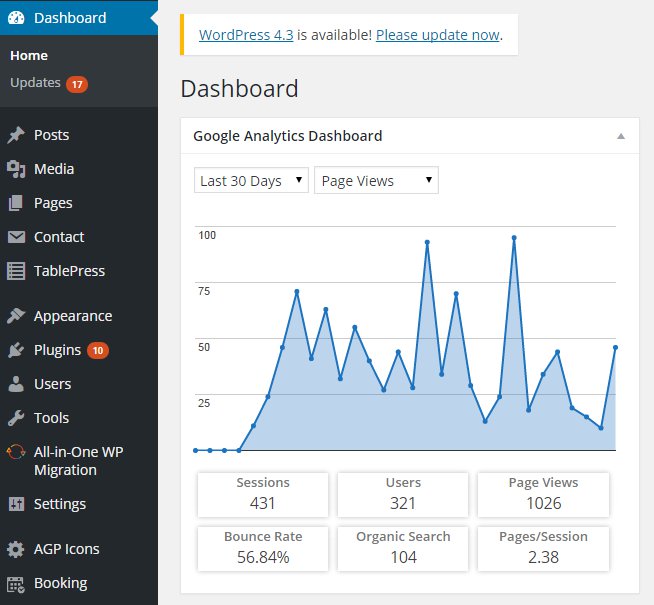Click the Settings sliders icon
Screen dimensions: 654x605
click(x=16, y=504)
